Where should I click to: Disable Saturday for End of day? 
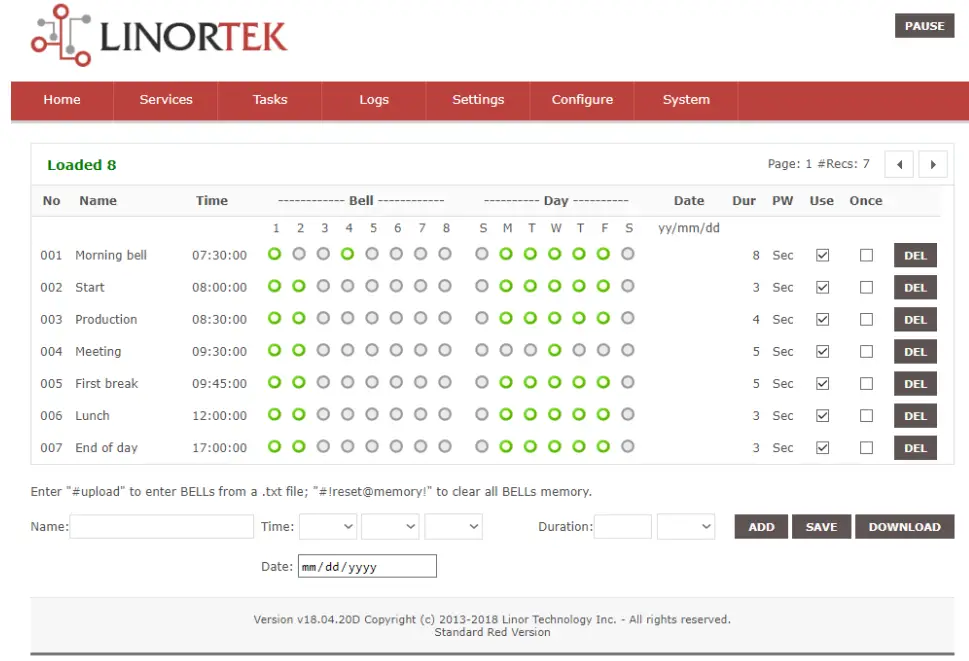click(x=628, y=447)
